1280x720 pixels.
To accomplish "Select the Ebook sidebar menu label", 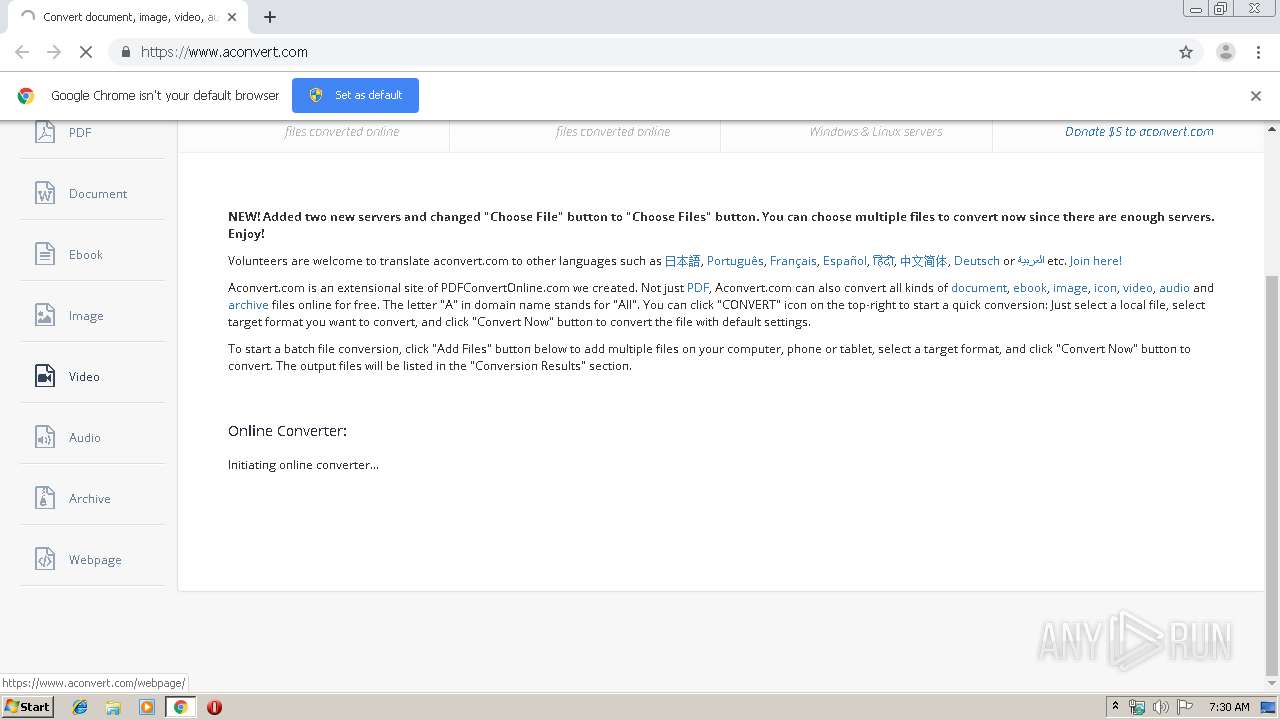I will point(86,255).
